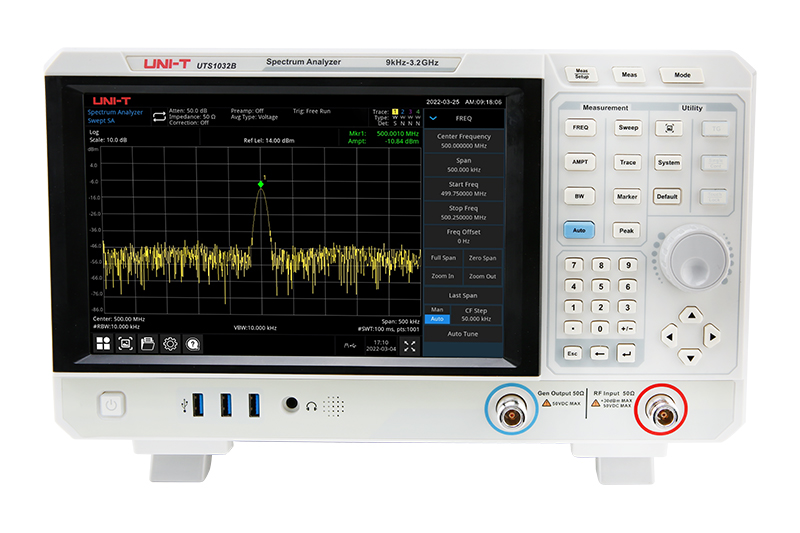
Task: Collapse the FREQ menu chevron
Action: (x=434, y=118)
